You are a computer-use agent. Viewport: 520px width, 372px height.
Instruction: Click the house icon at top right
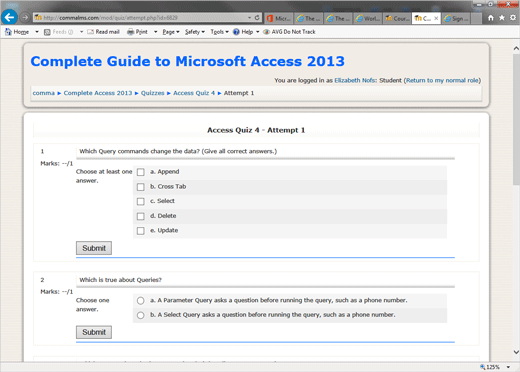pos(491,18)
